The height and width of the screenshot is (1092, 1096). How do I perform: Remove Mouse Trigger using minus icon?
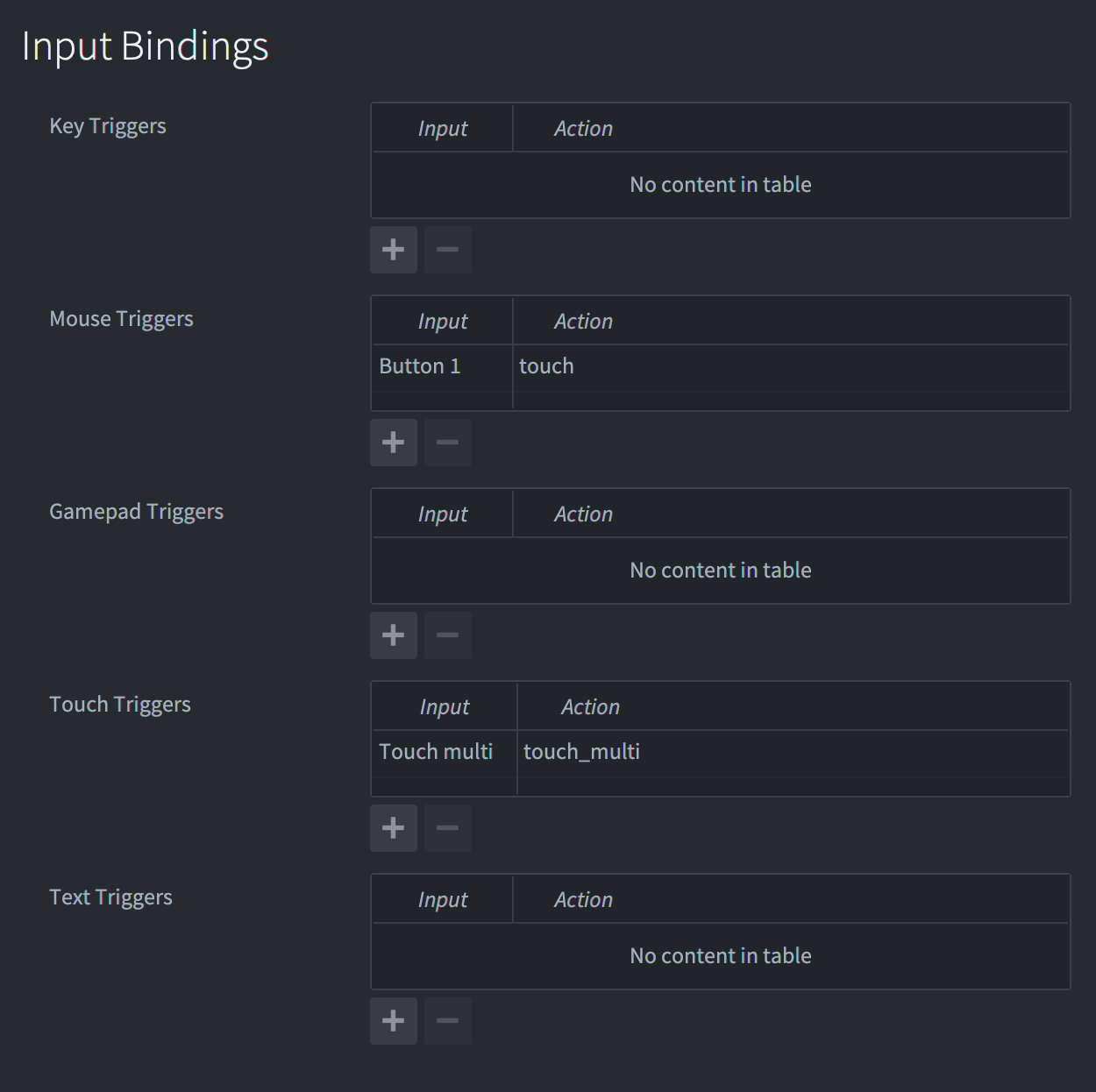coord(447,443)
